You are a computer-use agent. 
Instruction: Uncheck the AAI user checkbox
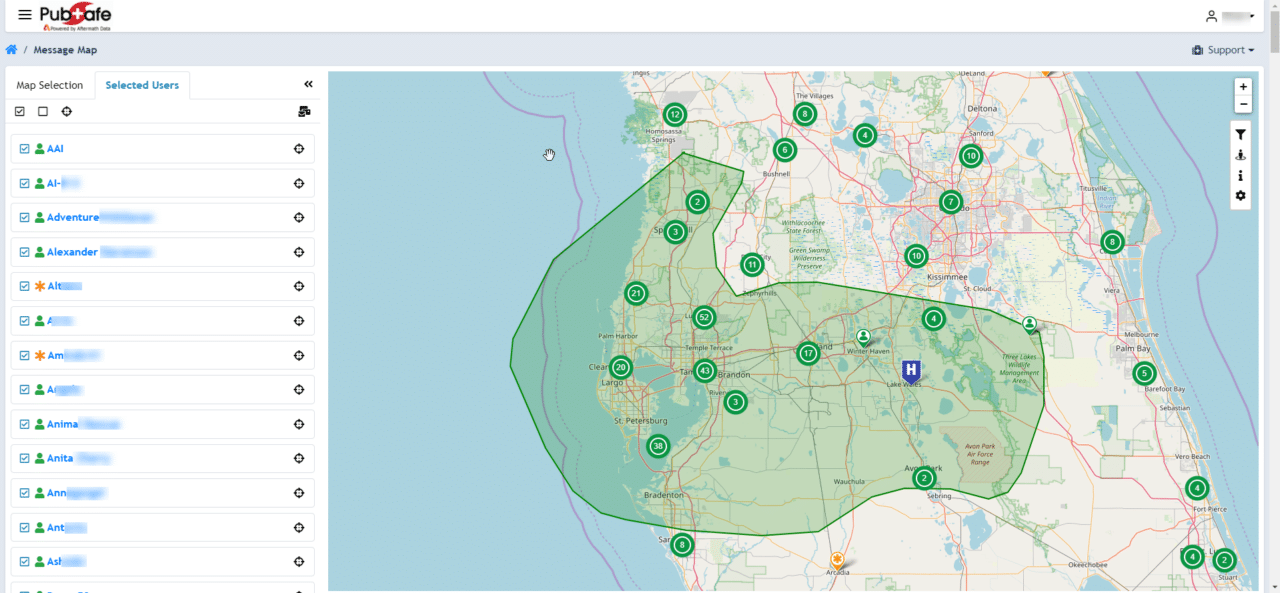(25, 149)
